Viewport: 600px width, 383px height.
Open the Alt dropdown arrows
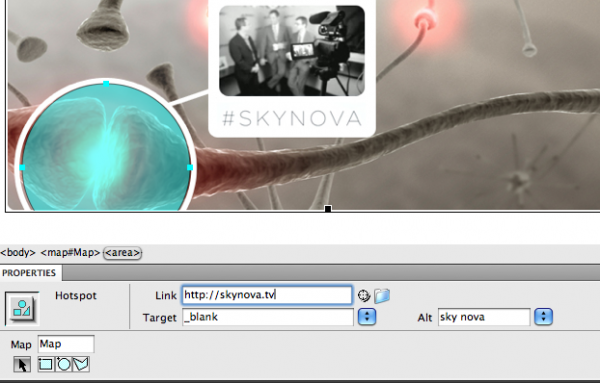[x=543, y=317]
